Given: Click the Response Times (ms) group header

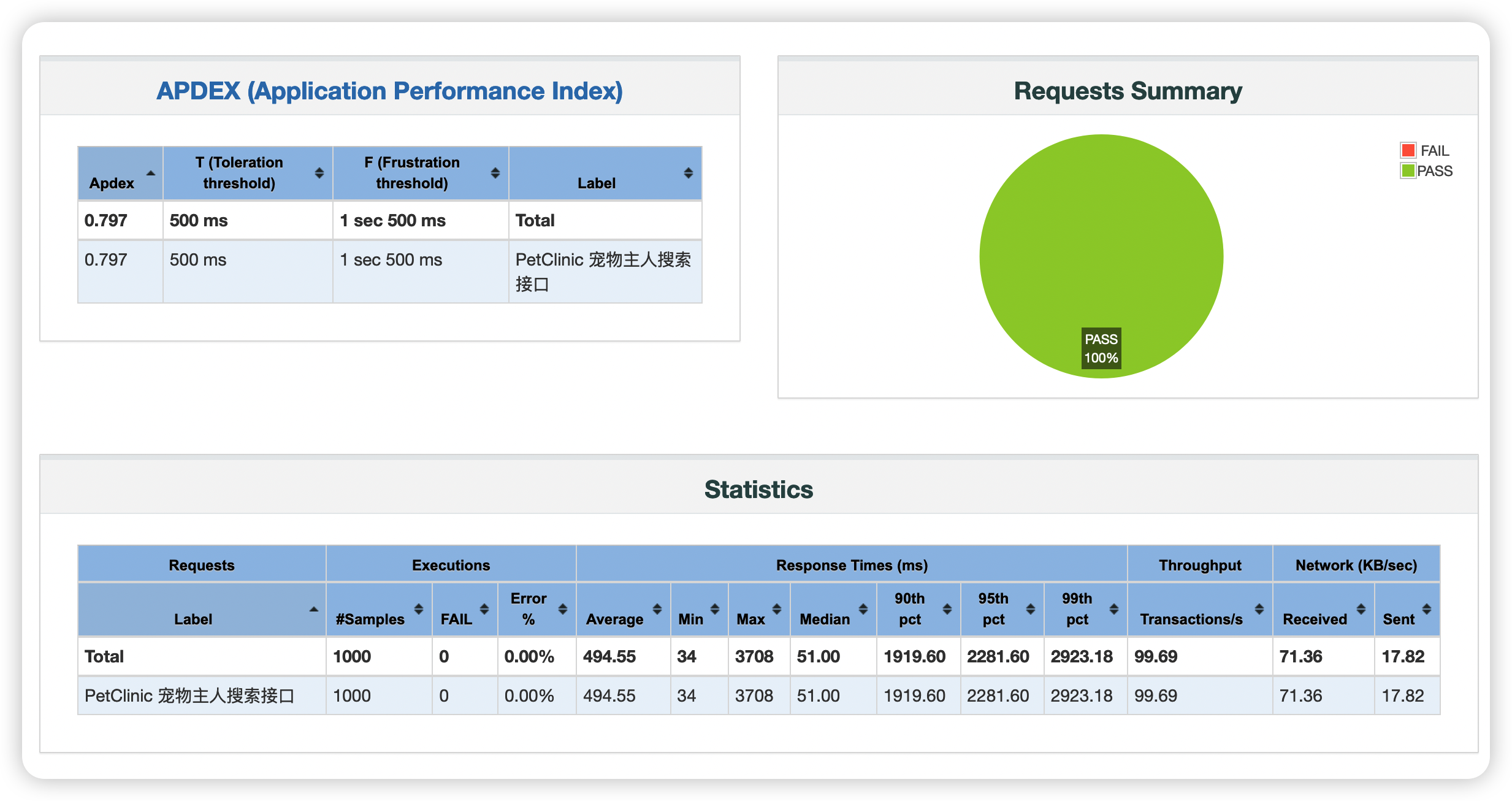Looking at the screenshot, I should point(852,565).
